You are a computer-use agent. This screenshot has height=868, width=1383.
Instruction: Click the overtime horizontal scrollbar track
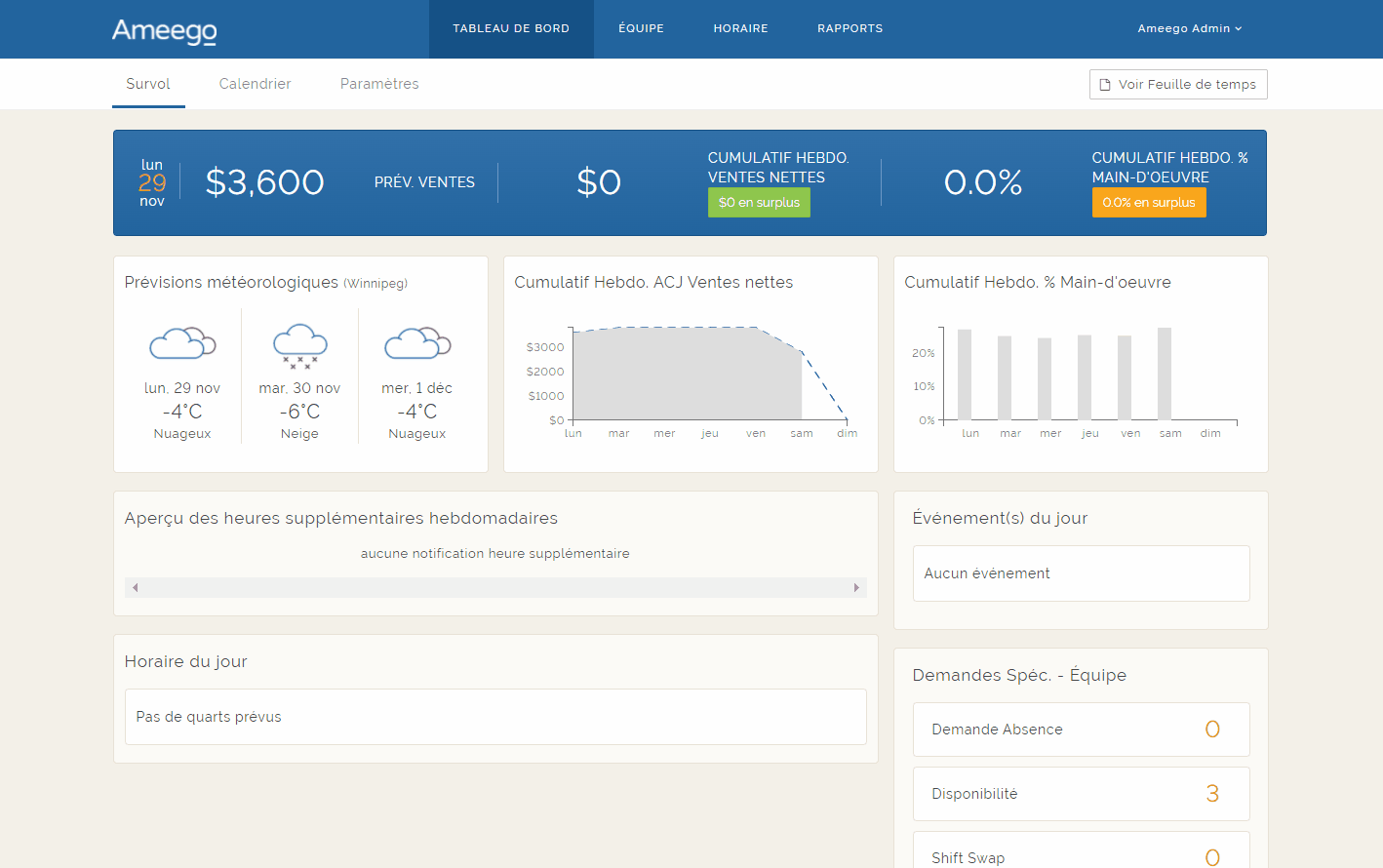pyautogui.click(x=495, y=587)
